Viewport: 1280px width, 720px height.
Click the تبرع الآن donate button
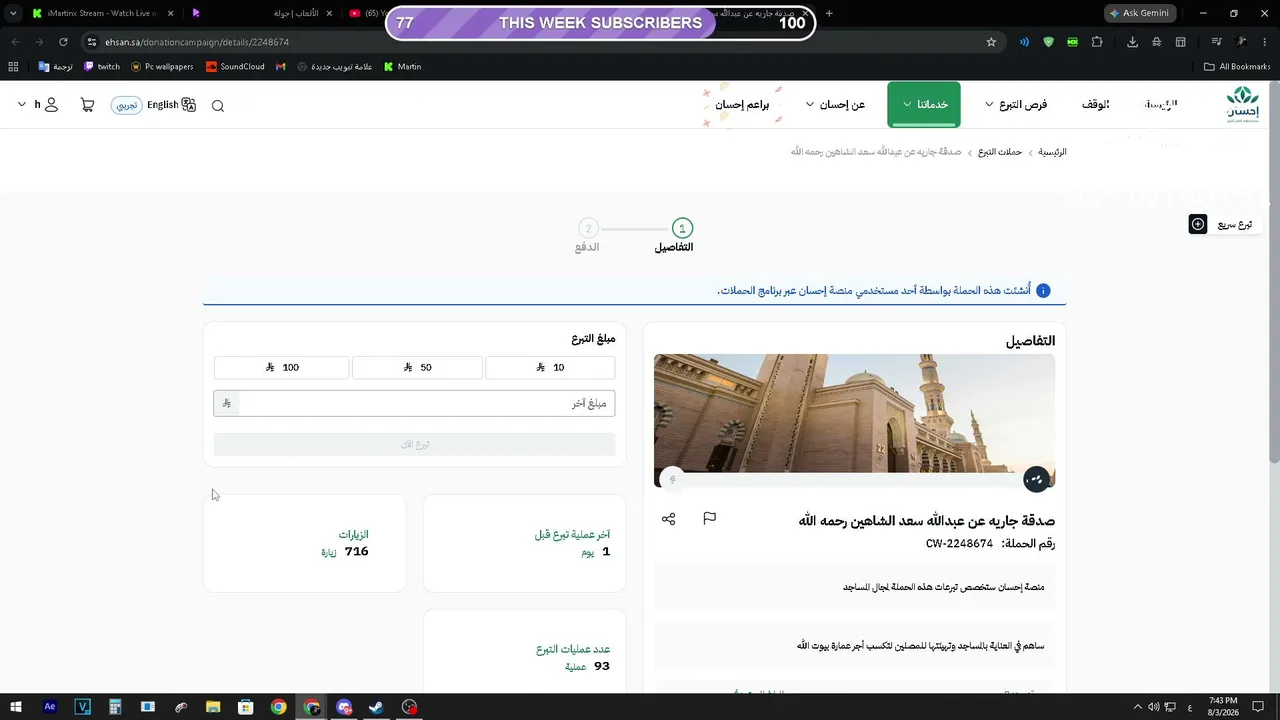414,444
